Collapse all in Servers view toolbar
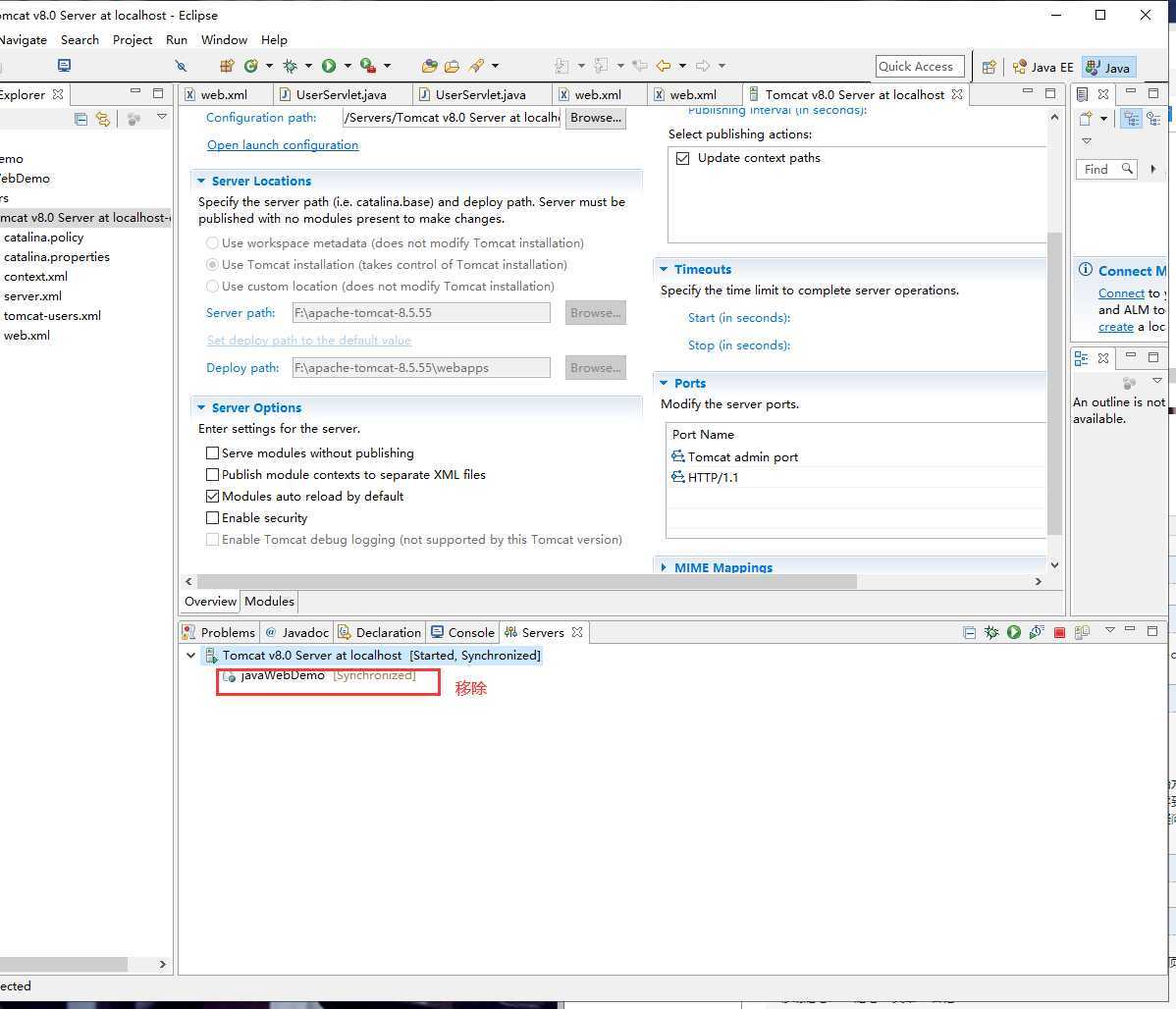The image size is (1176, 1009). click(969, 632)
